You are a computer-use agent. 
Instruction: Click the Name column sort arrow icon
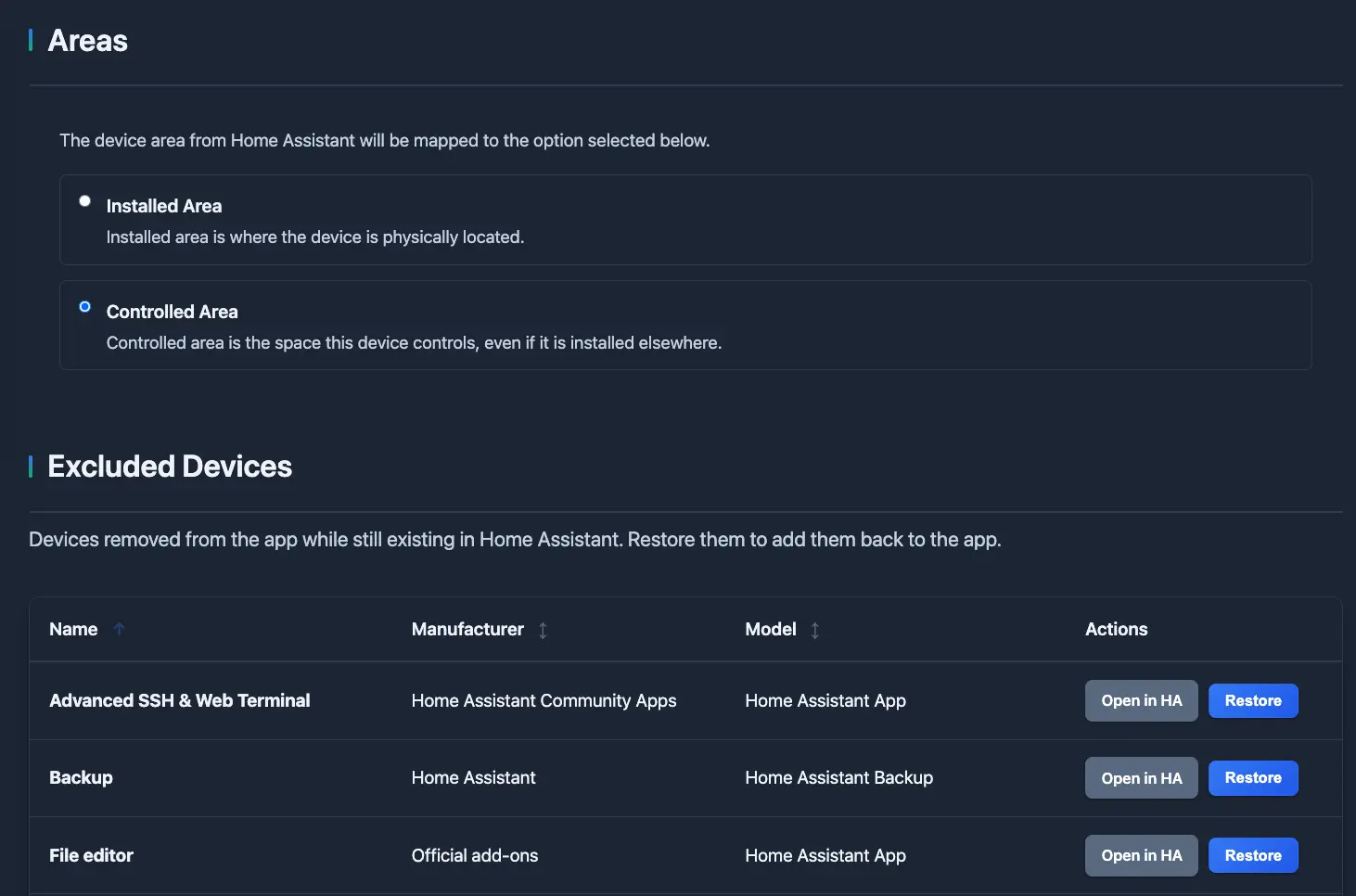[119, 629]
